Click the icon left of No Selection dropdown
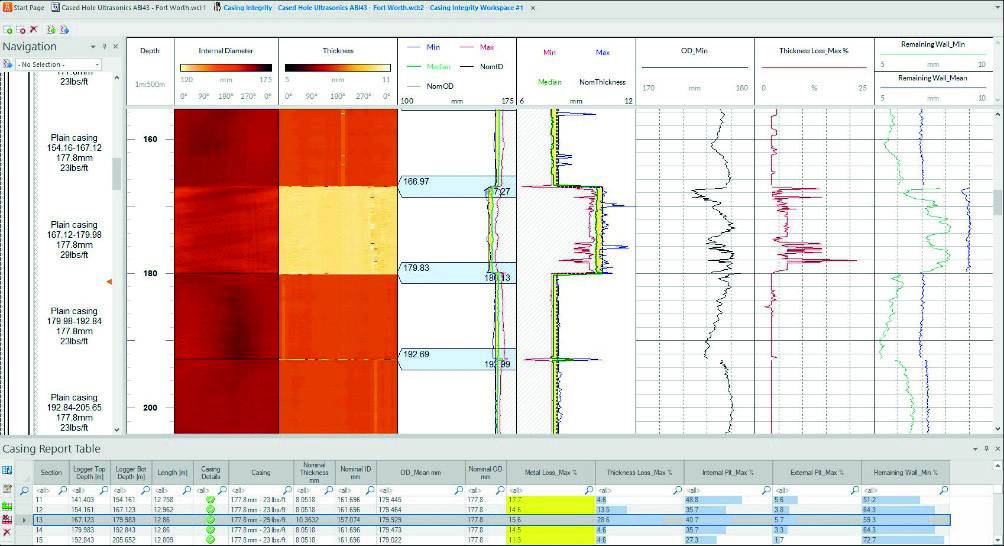 8,64
